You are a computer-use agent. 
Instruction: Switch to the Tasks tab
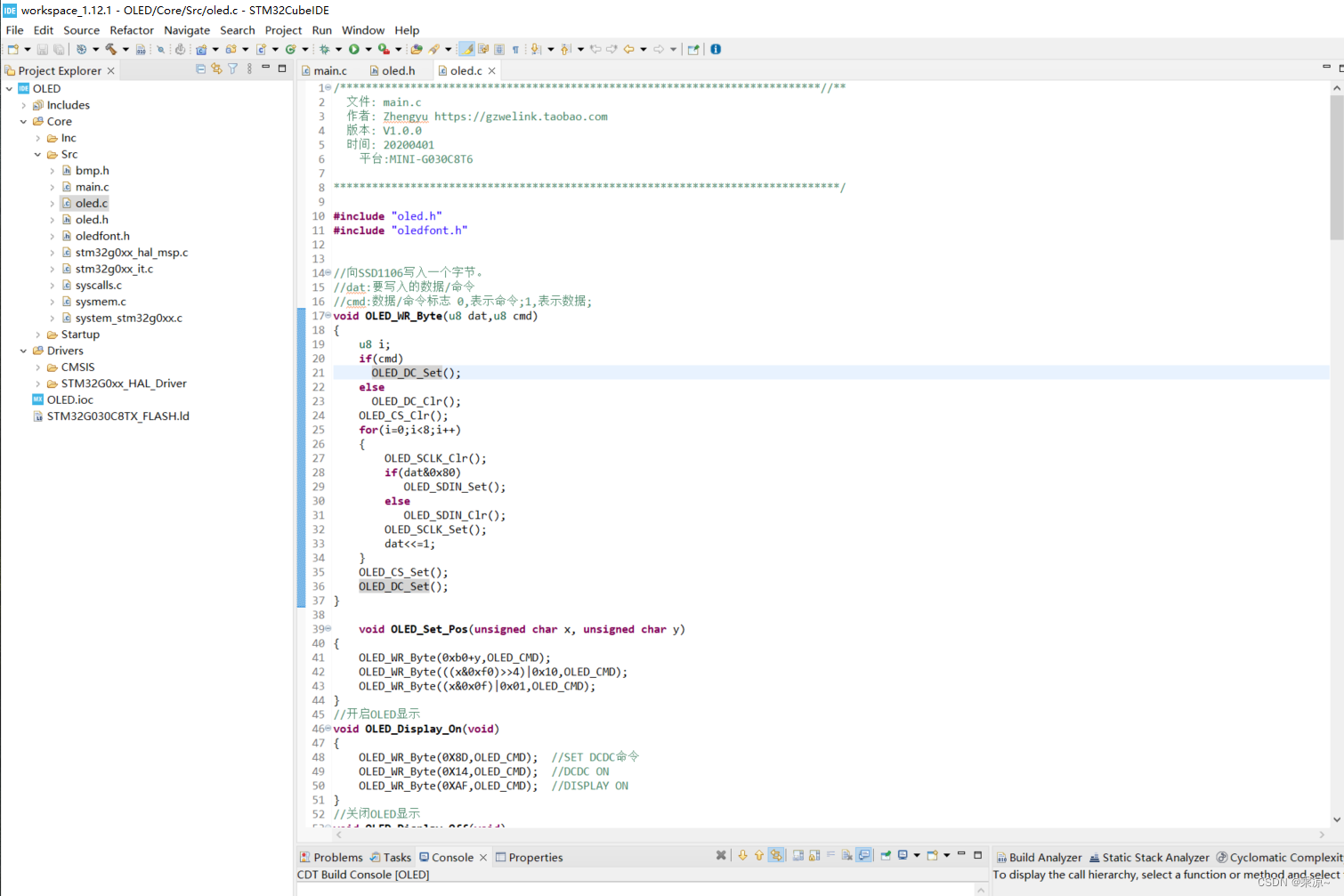(x=391, y=857)
